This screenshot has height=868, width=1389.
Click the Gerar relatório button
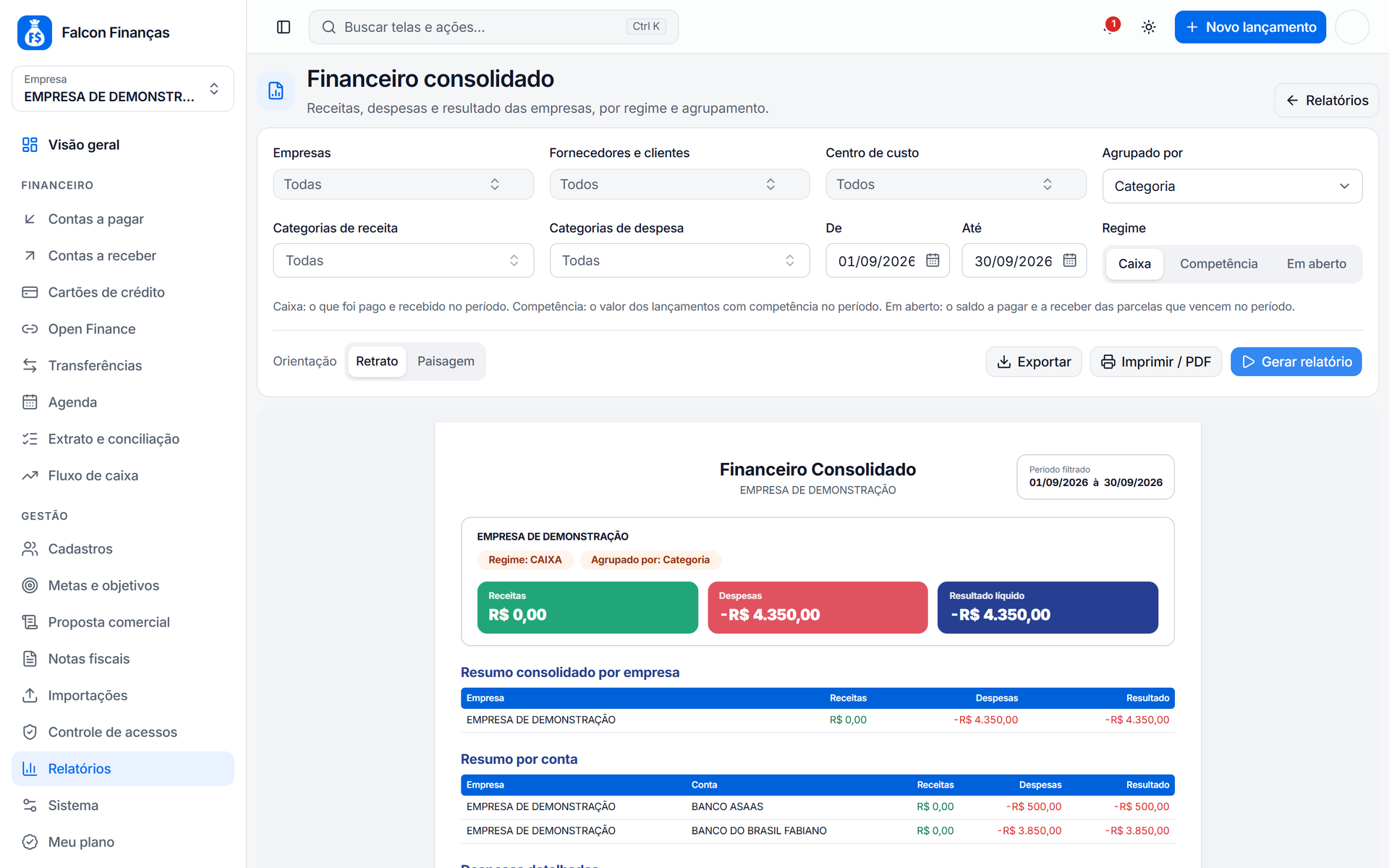pos(1296,362)
